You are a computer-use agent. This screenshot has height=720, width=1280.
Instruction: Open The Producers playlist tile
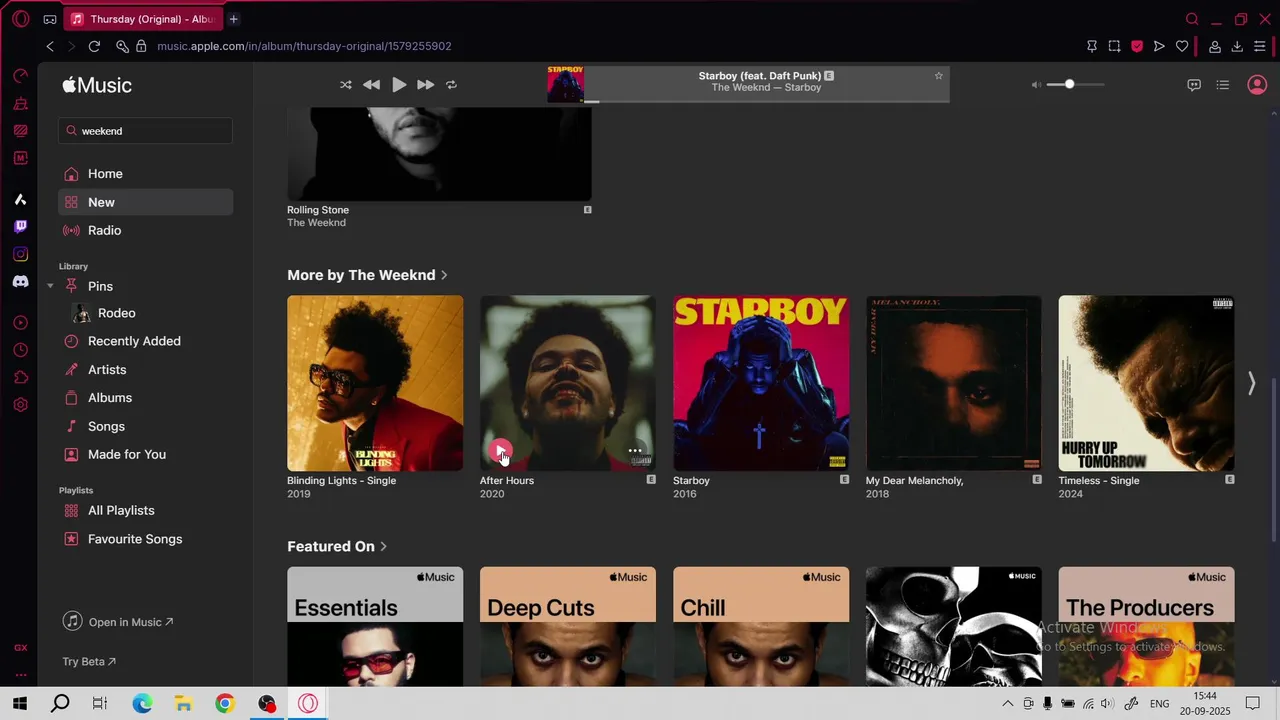(x=1146, y=626)
